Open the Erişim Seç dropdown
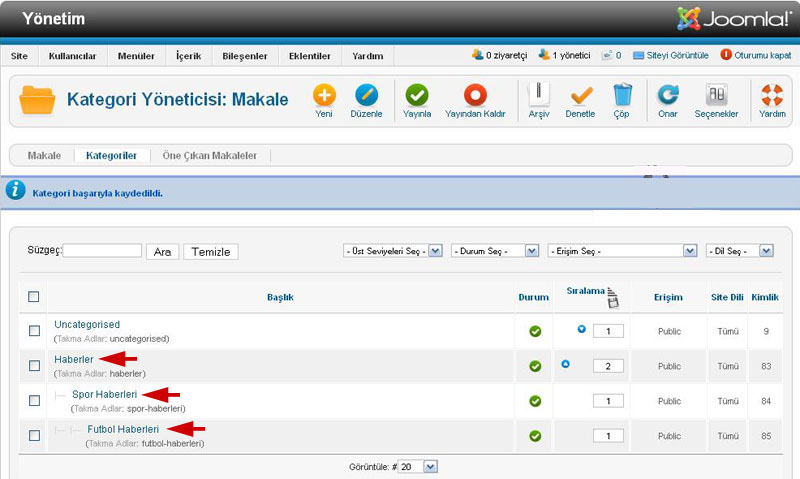Screen dimensions: 800x479 (x=622, y=251)
